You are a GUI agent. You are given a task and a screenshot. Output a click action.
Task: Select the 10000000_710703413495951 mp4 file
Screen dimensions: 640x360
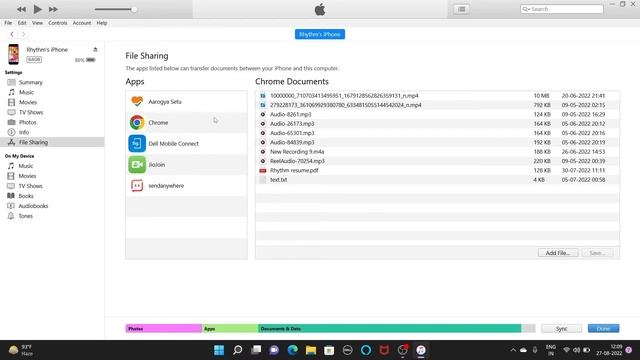438,96
